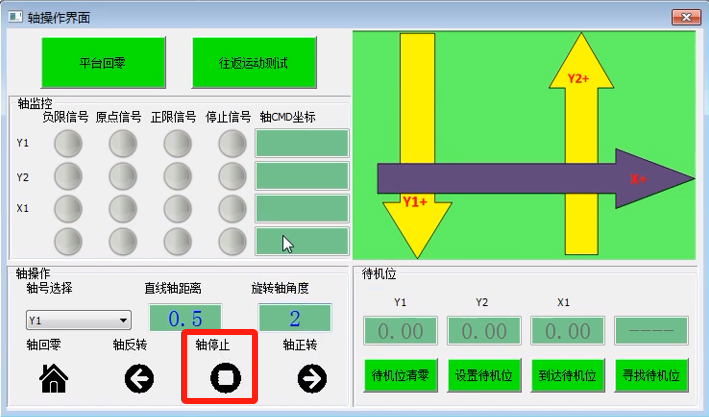The image size is (709, 417).
Task: Click the purple X+ right arrow
Action: 530,179
